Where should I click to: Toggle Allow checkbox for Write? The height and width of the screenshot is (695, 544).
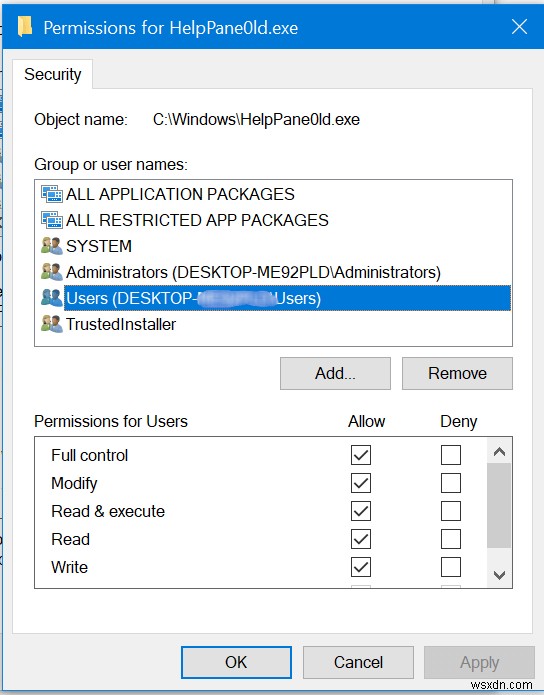tap(361, 567)
